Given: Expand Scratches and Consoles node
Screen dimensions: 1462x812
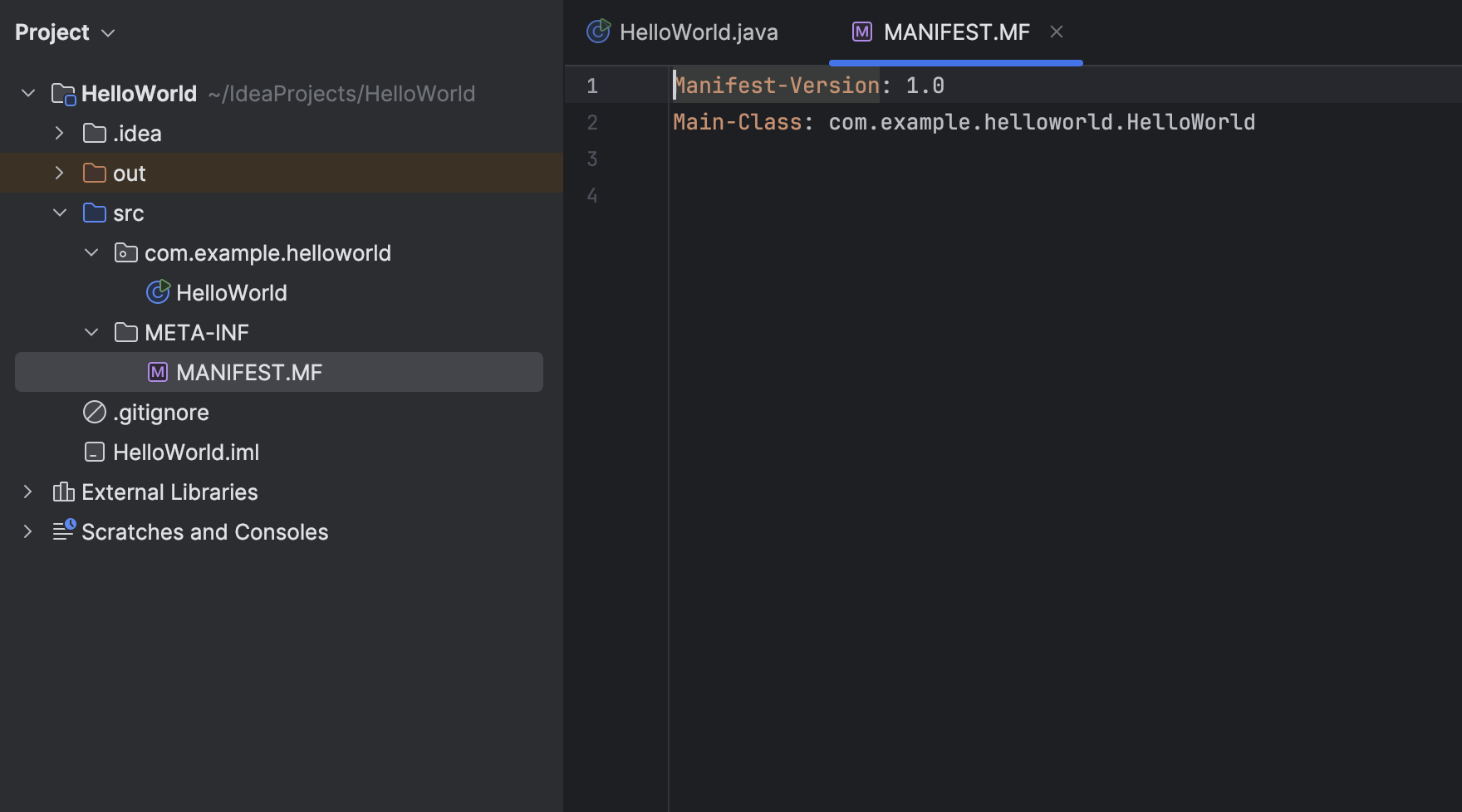Looking at the screenshot, I should tap(27, 531).
